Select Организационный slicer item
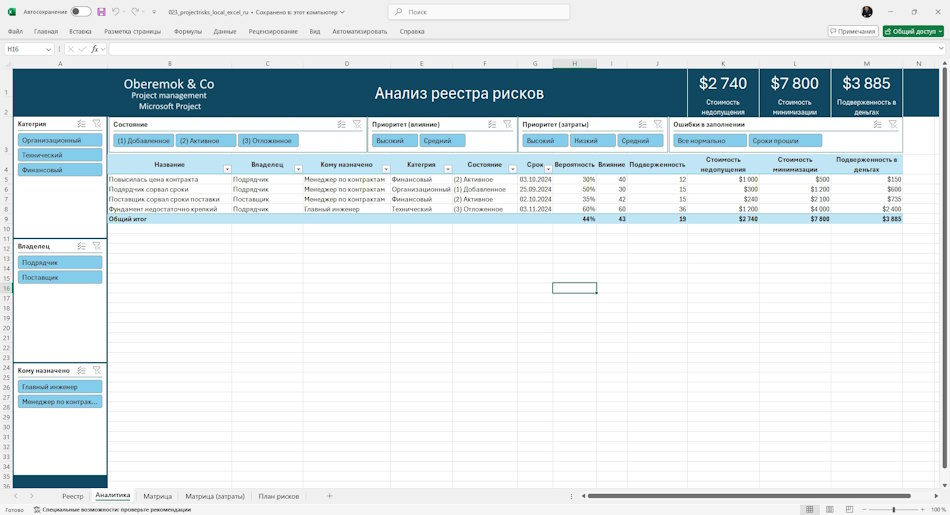The width and height of the screenshot is (950, 515). click(x=60, y=140)
